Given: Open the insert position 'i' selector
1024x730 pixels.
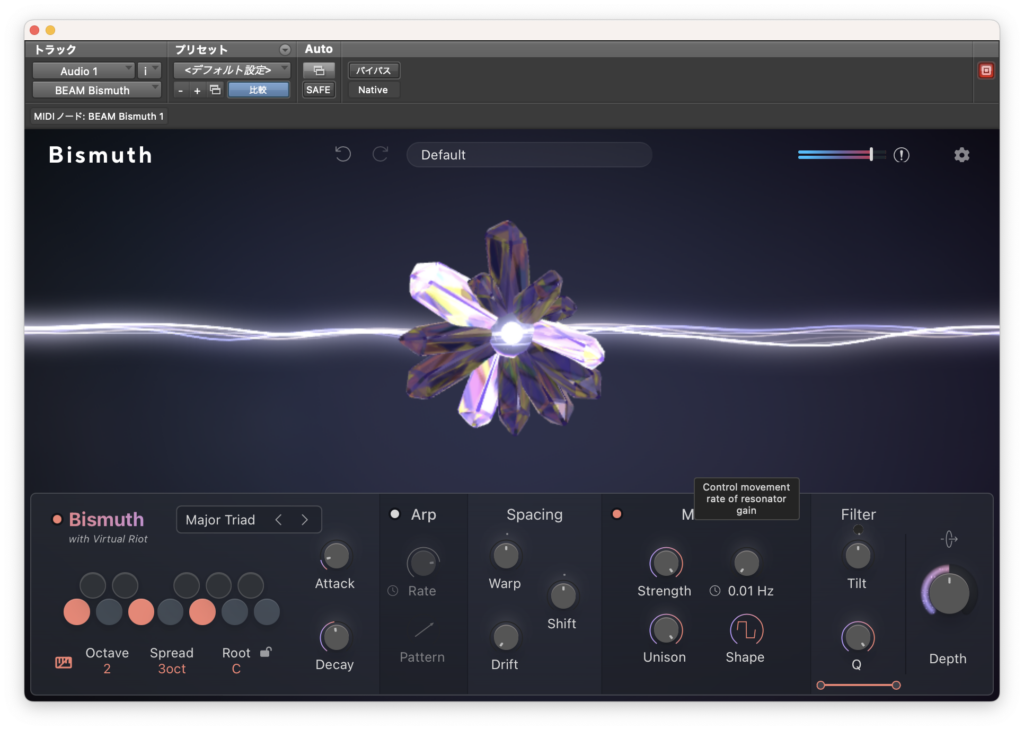Looking at the screenshot, I should pyautogui.click(x=149, y=71).
